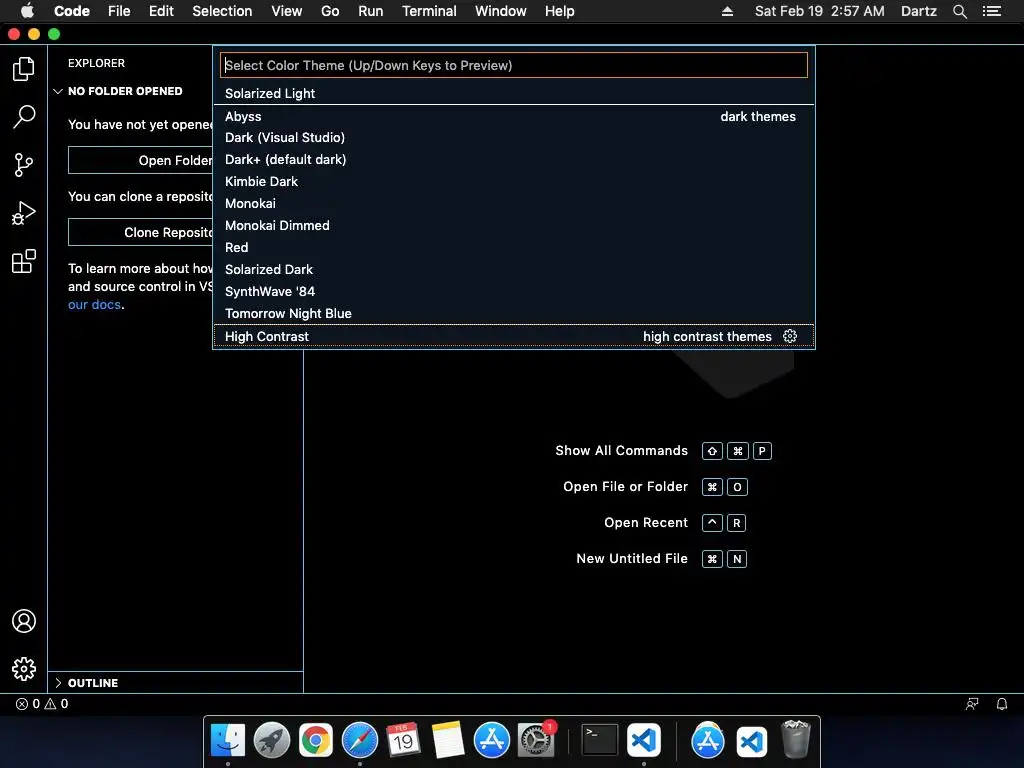Select the Red theme

coord(513,248)
